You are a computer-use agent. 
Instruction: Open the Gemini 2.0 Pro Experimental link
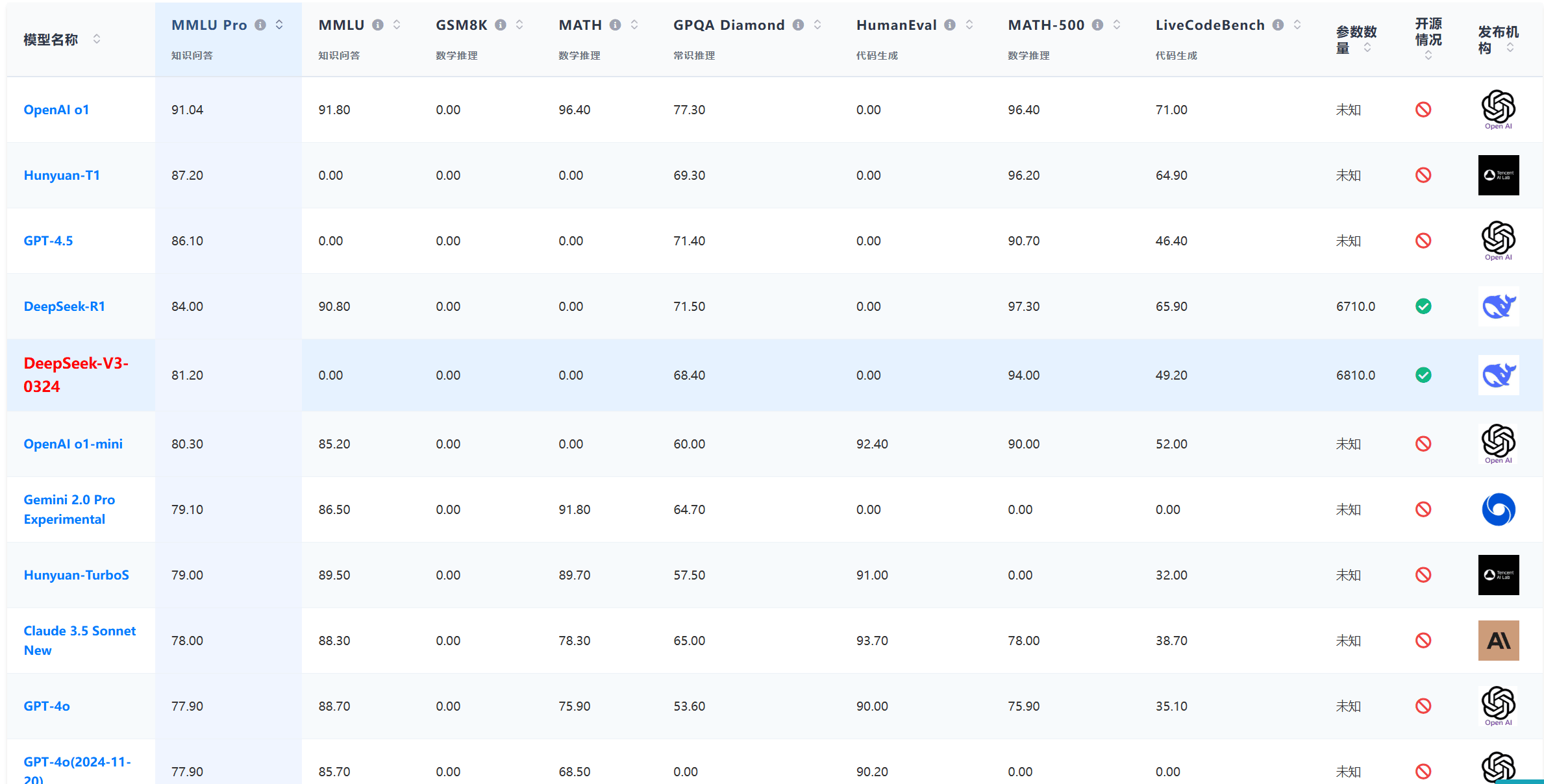tap(69, 509)
